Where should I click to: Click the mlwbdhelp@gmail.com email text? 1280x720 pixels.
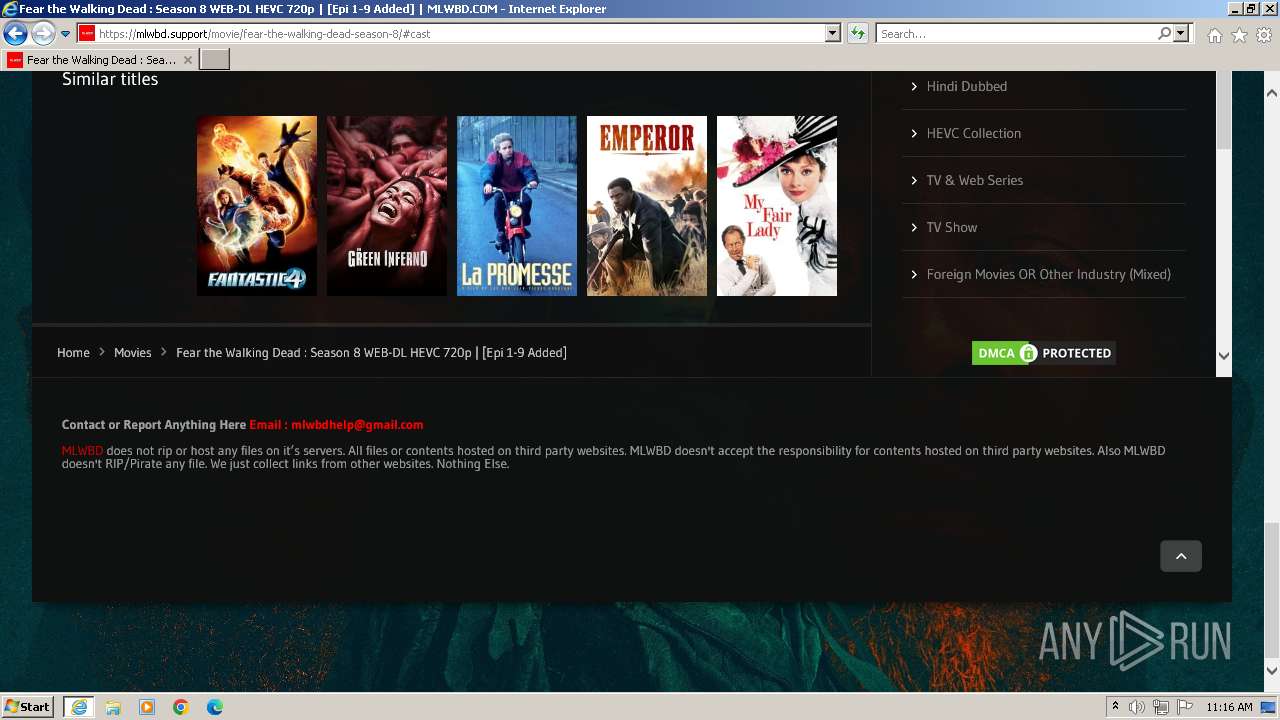[x=357, y=424]
